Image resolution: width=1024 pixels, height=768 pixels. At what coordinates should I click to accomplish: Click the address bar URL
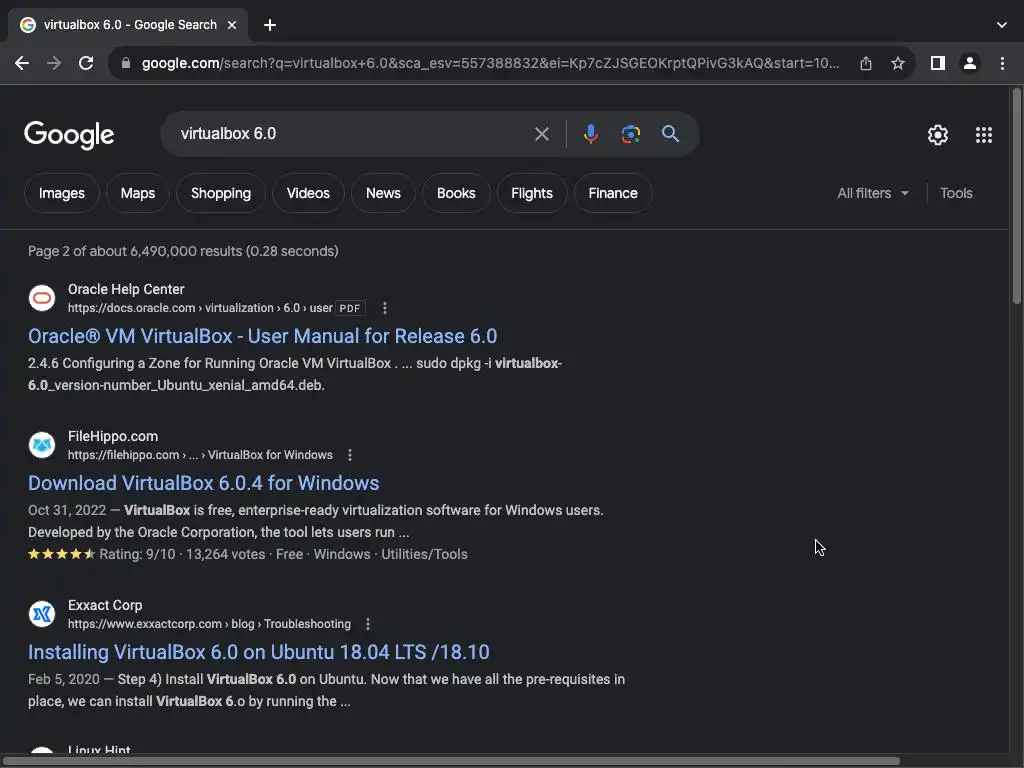click(490, 63)
